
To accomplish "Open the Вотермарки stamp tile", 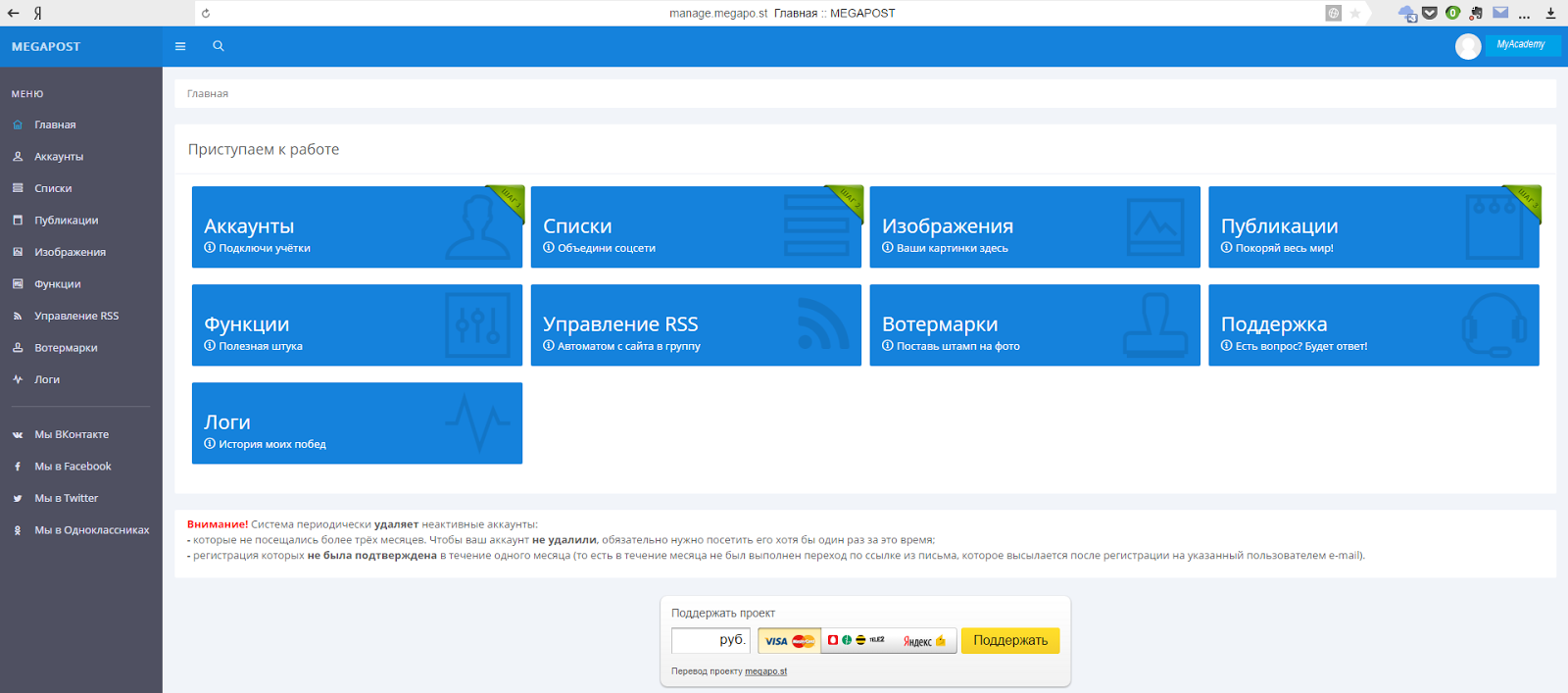I will [1035, 324].
